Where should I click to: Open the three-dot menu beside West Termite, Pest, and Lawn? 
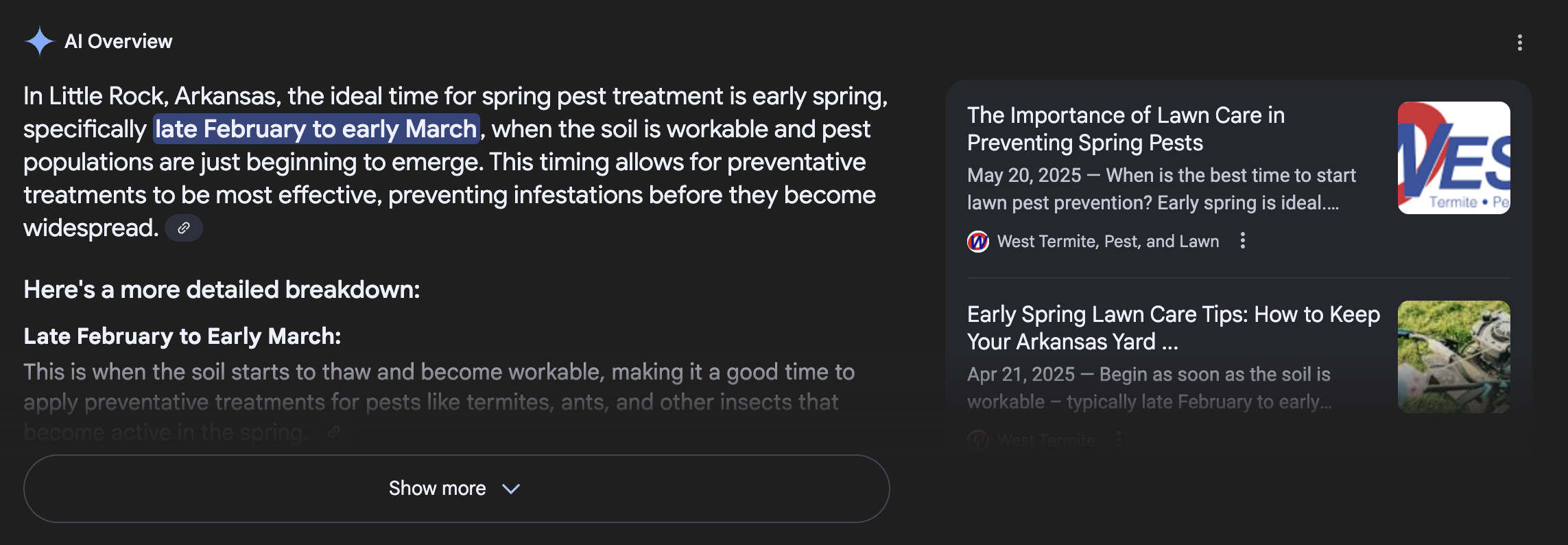[1243, 241]
